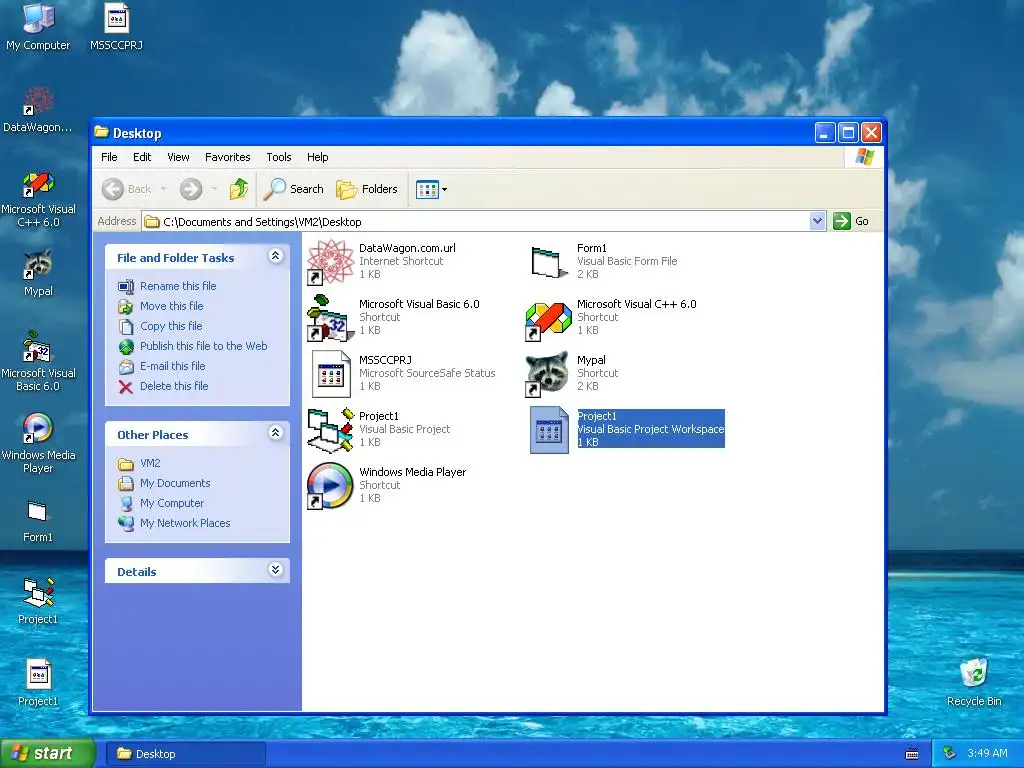This screenshot has height=768, width=1024.
Task: Select Microsoft Visual Basic 6.0 icon in window
Action: (330, 317)
